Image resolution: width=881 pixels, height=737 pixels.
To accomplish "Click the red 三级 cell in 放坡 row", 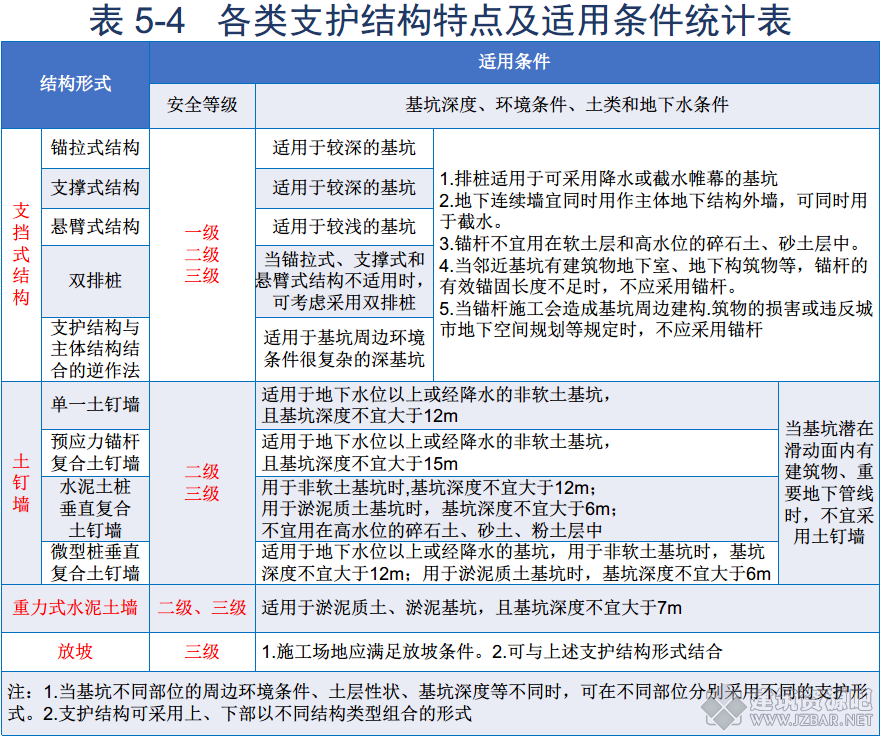I will [x=202, y=652].
